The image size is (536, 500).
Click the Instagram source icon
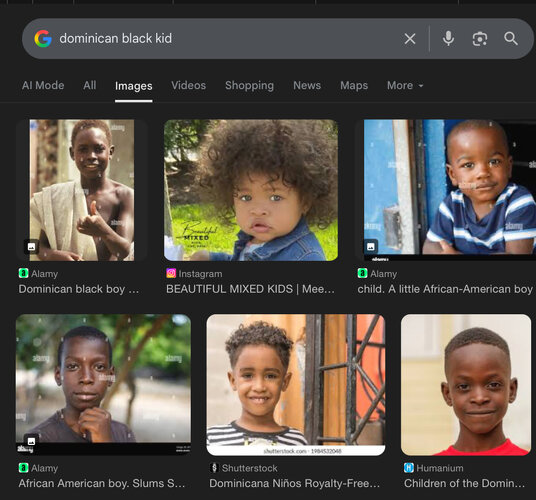tap(171, 273)
